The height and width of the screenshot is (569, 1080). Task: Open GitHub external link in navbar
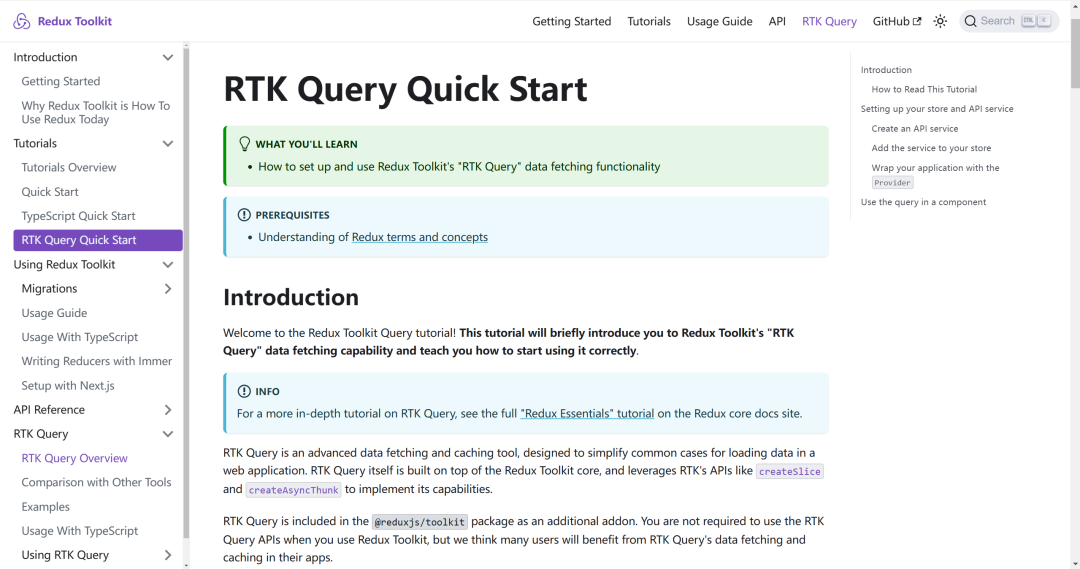pos(897,21)
